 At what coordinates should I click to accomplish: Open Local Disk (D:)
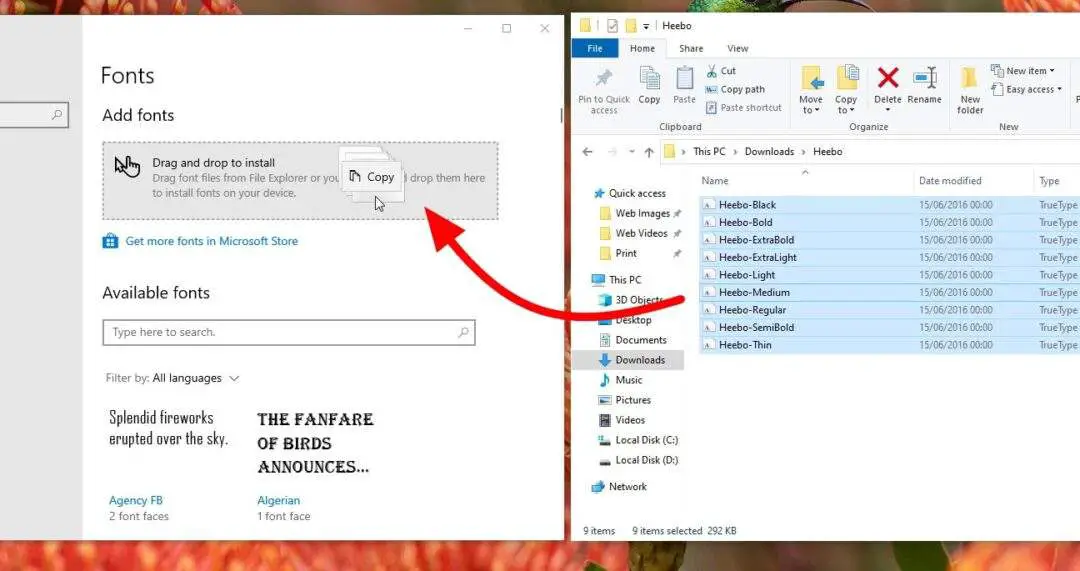(x=647, y=460)
